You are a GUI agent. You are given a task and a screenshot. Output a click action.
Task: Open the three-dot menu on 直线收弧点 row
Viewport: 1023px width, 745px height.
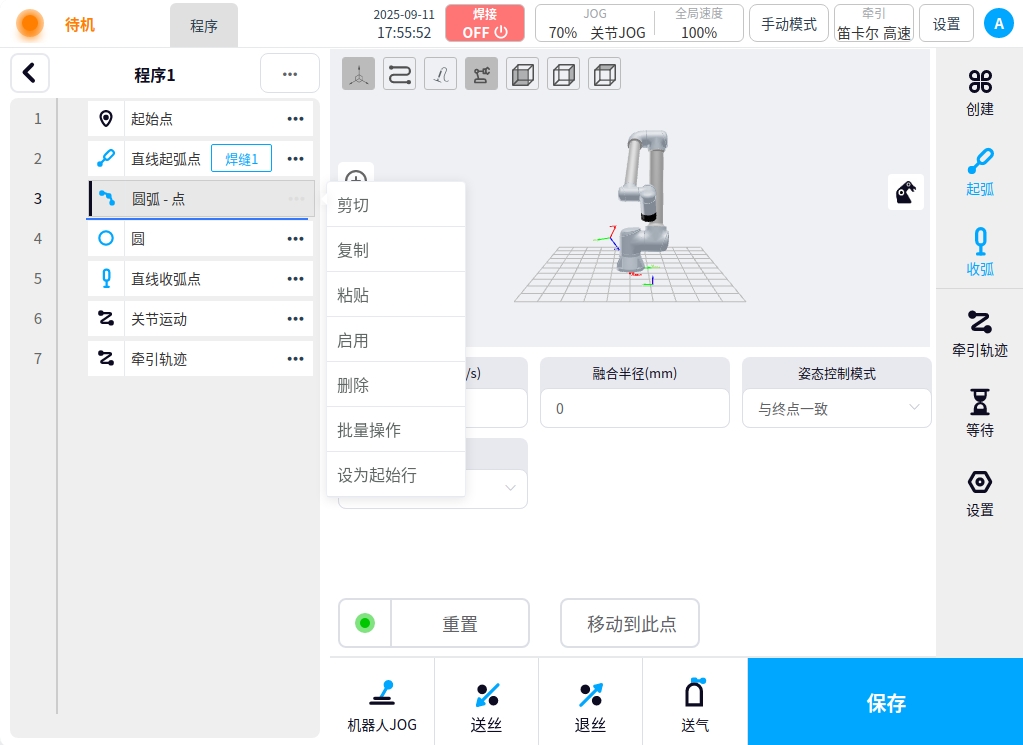coord(295,279)
